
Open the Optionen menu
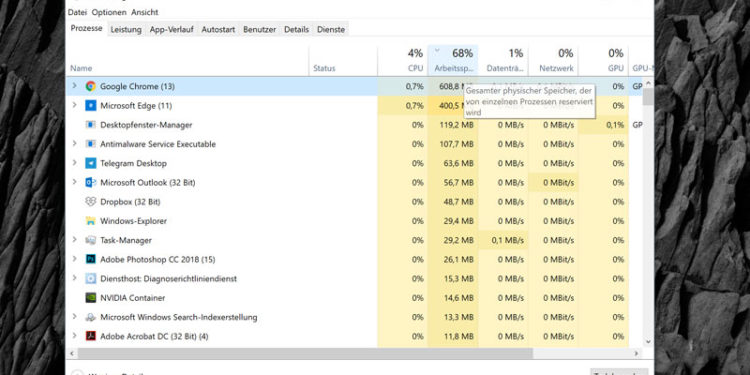tap(109, 12)
